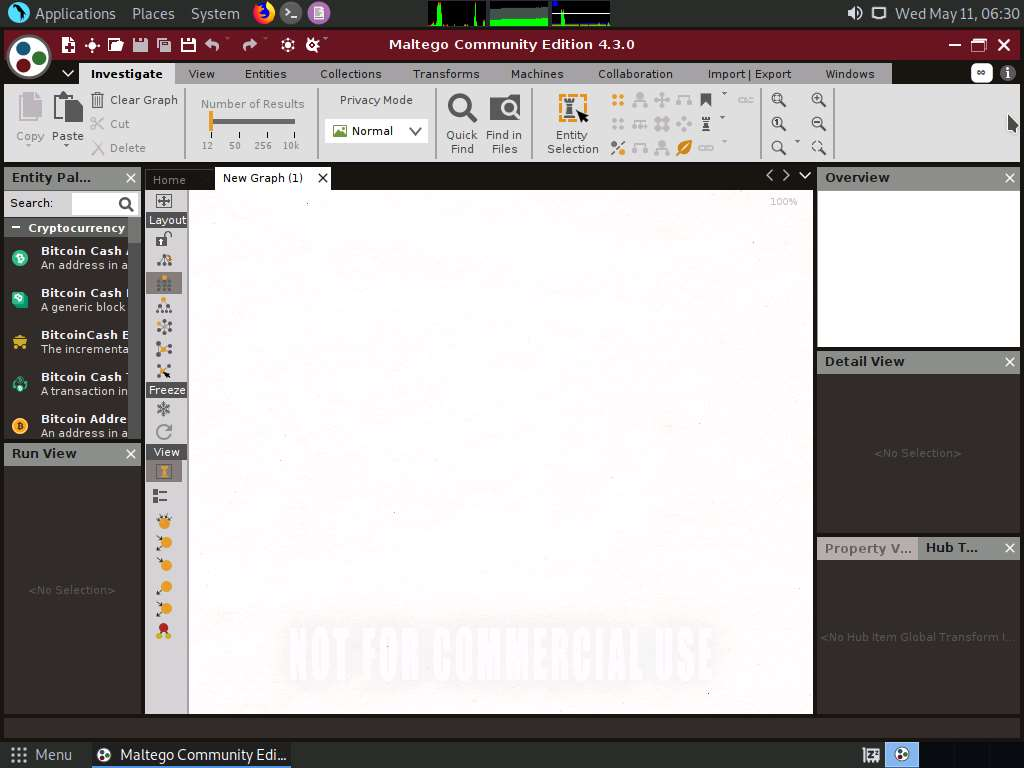Open the Transforms ribbon tab
Screen dimensions: 1024x768
point(446,74)
